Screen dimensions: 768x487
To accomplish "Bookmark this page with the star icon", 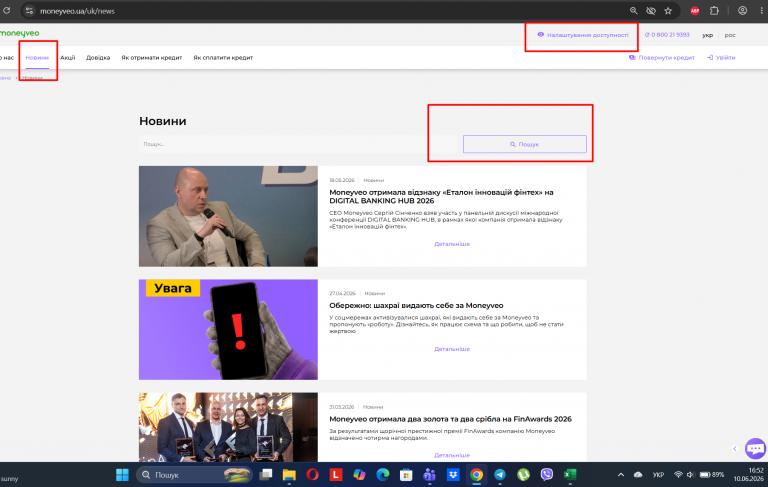I will tap(668, 11).
